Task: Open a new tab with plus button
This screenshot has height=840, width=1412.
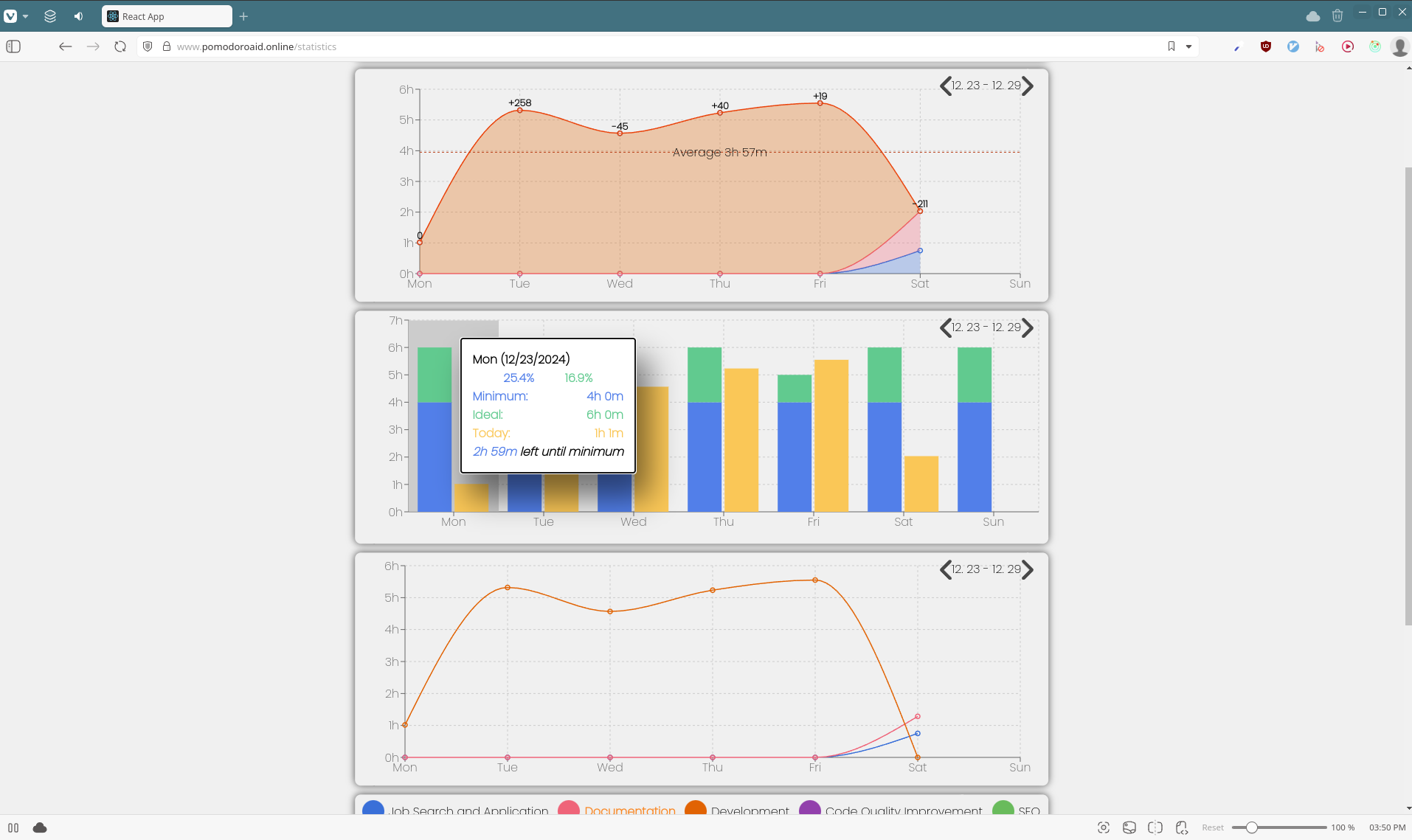Action: [243, 16]
